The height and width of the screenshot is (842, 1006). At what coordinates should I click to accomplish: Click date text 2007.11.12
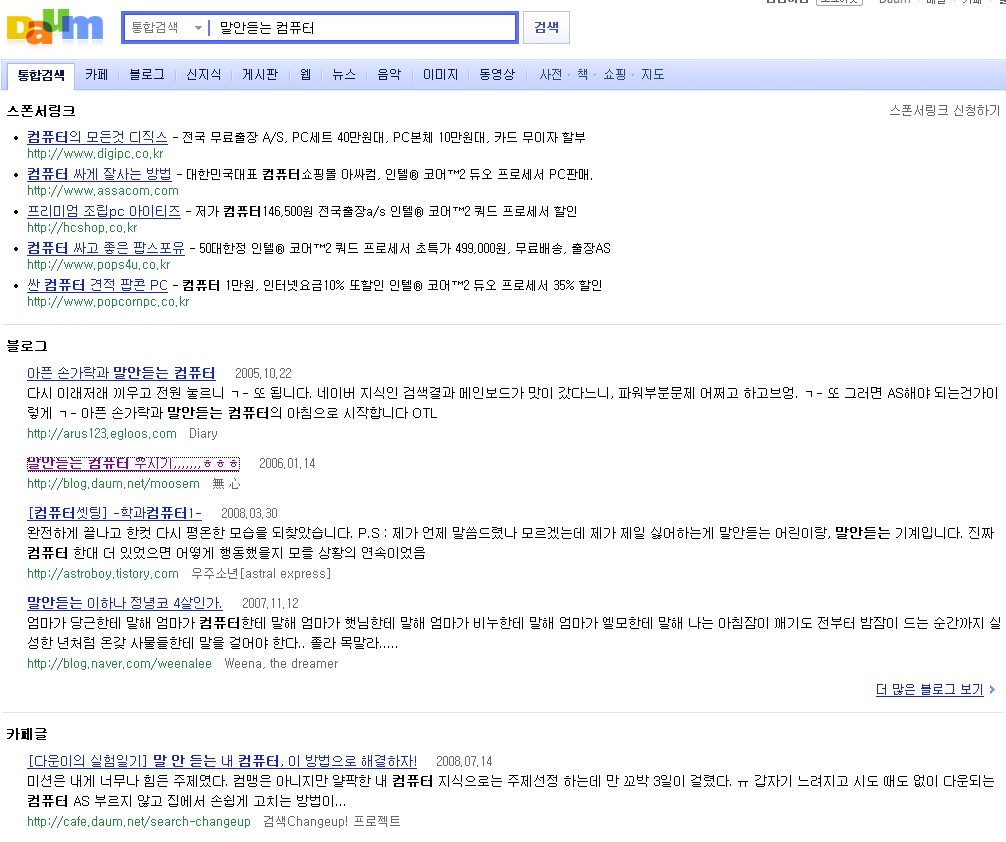tap(270, 603)
